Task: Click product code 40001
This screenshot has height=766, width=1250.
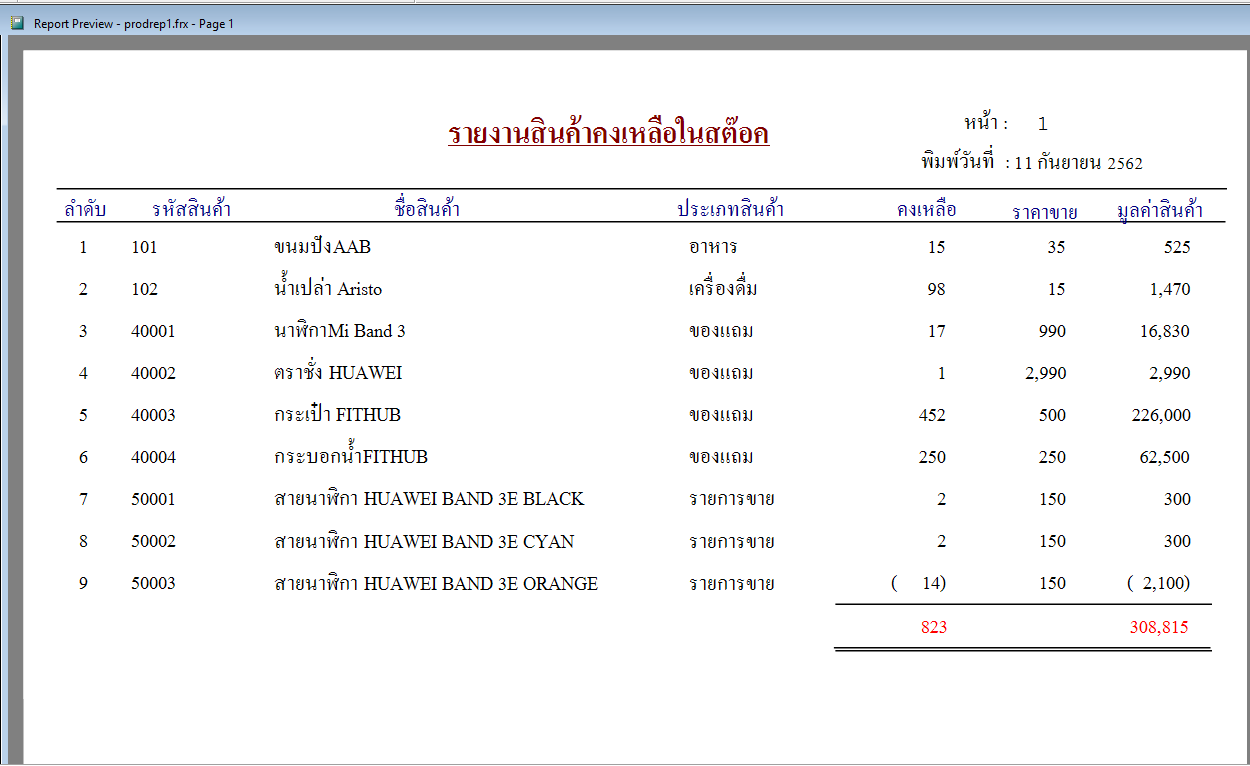Action: pyautogui.click(x=153, y=331)
